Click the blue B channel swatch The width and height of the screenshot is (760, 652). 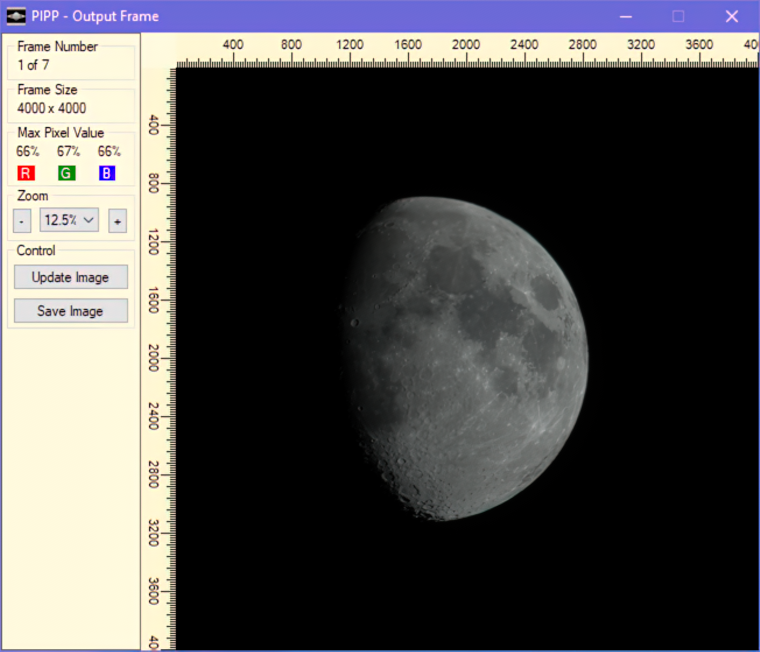[107, 174]
